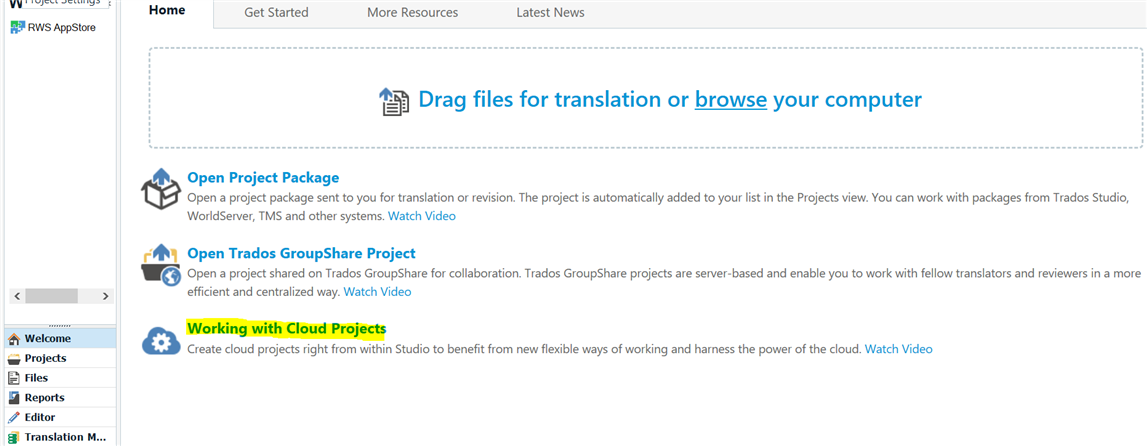The height and width of the screenshot is (446, 1147).
Task: Click the Open Trados GroupShare Project heading
Action: point(301,253)
